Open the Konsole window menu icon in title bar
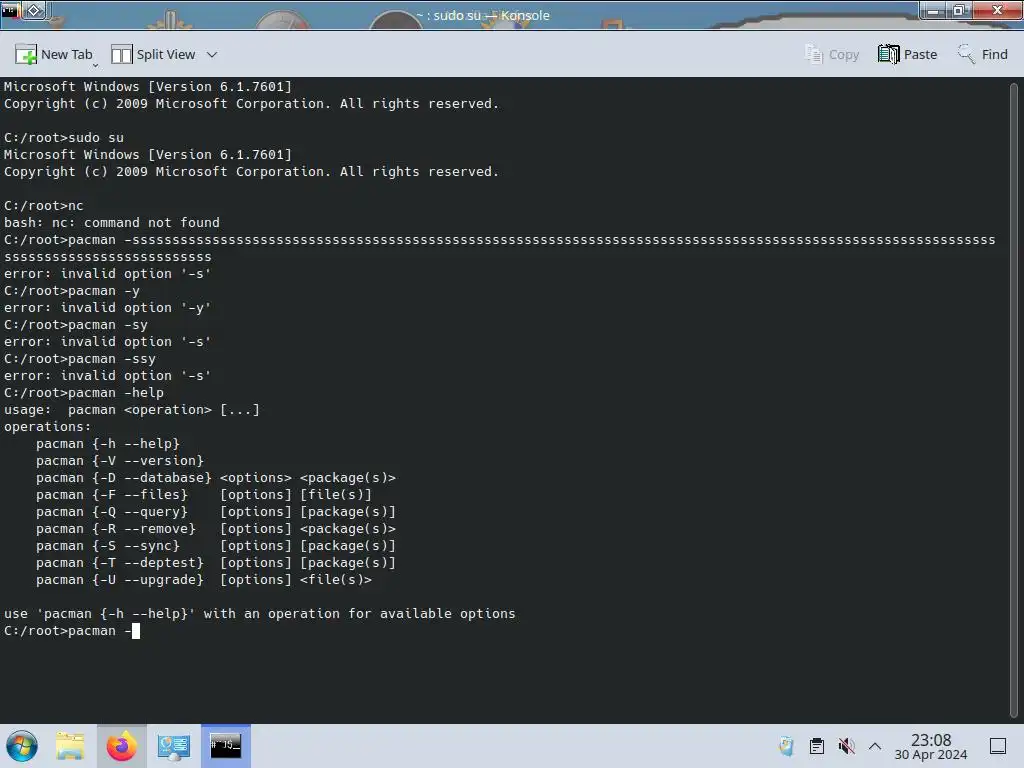 [10, 10]
